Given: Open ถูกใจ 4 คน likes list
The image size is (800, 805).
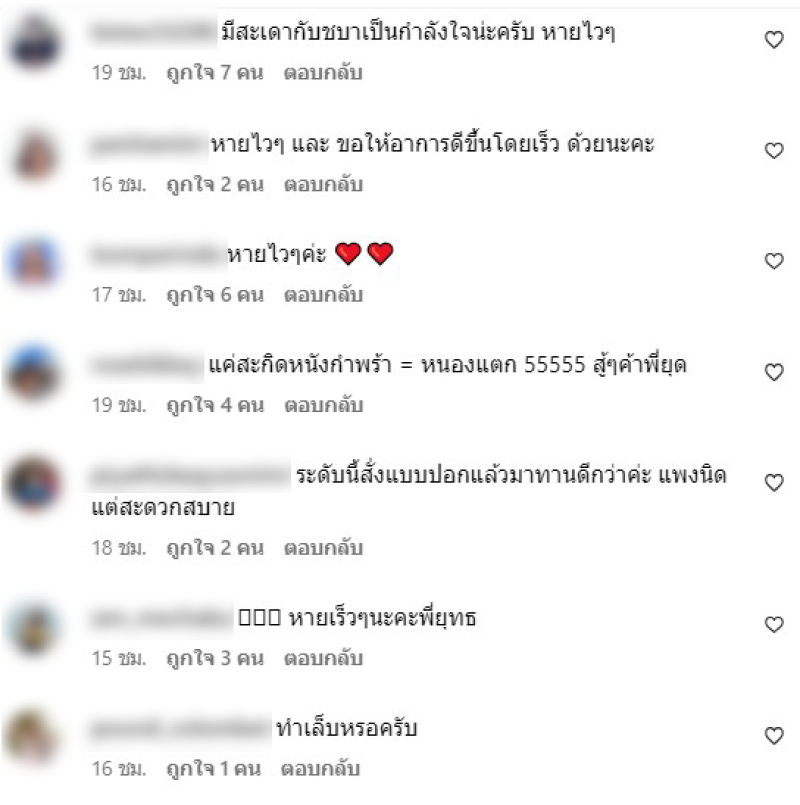Looking at the screenshot, I should (x=215, y=405).
